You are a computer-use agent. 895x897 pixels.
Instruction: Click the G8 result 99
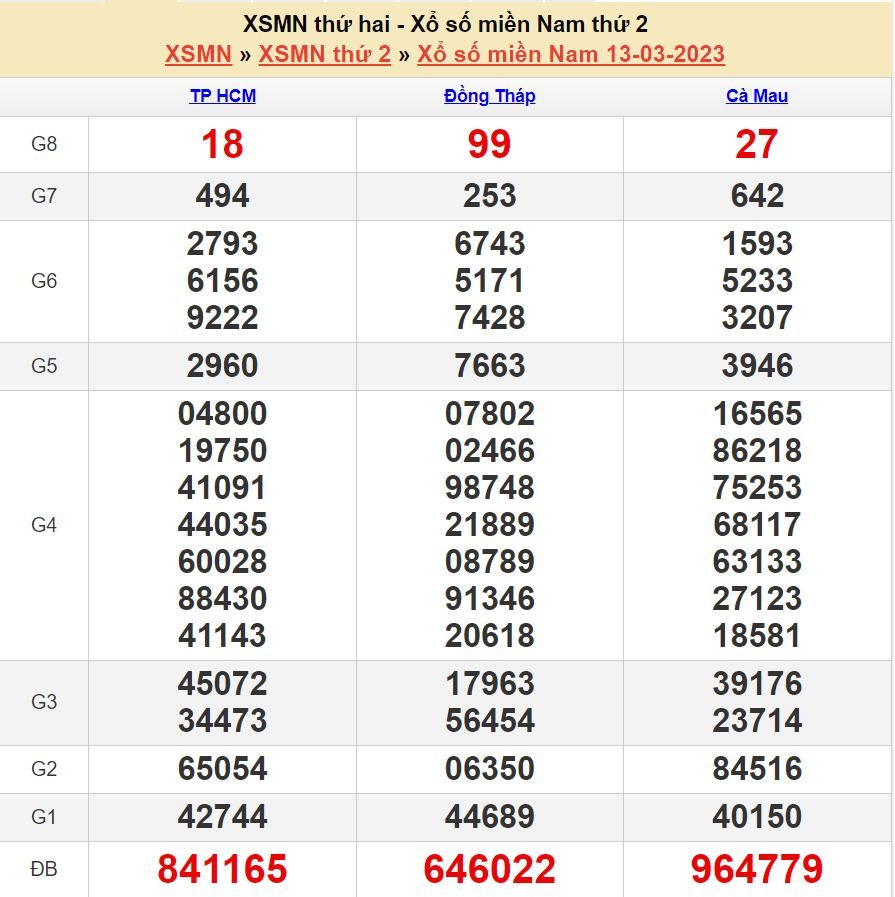(490, 144)
